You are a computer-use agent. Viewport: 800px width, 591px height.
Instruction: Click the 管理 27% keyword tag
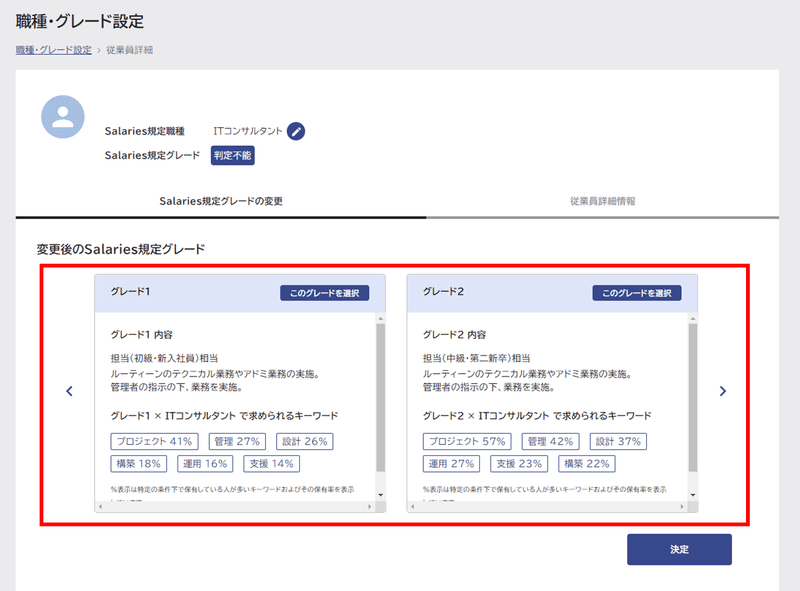pos(237,441)
